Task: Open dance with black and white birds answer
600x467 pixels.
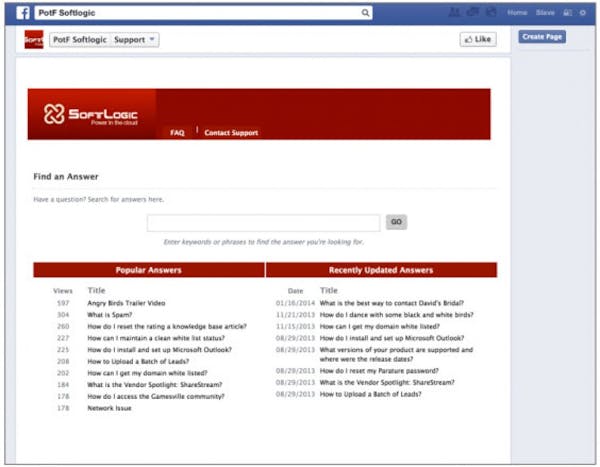Action: point(396,315)
